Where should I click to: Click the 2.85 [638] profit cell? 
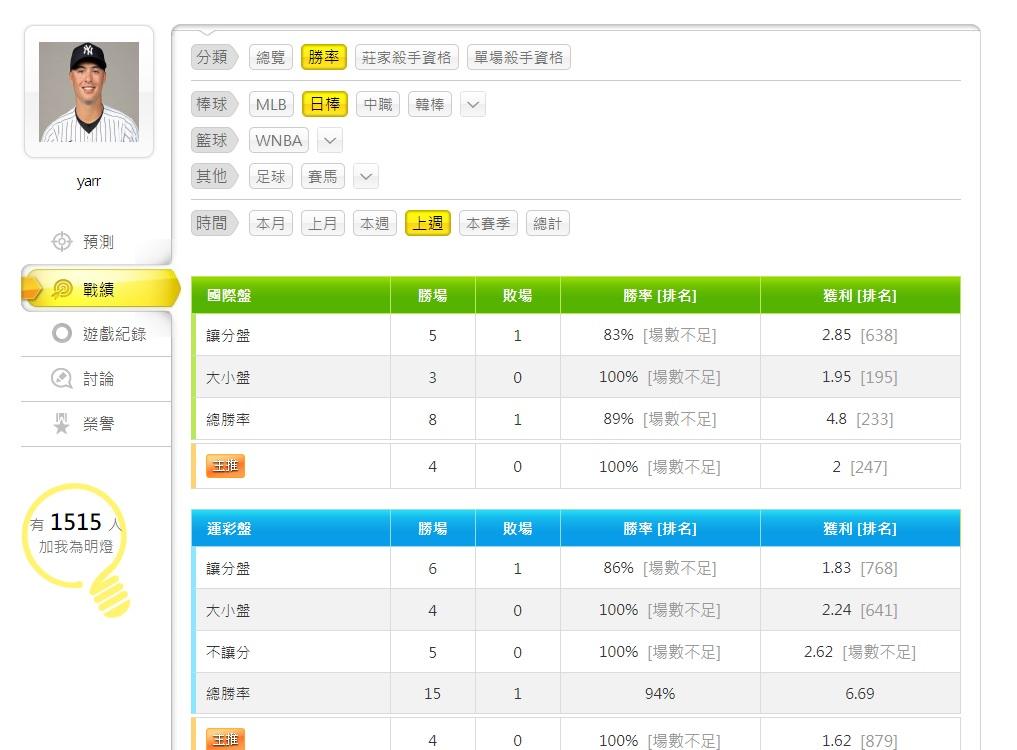859,335
